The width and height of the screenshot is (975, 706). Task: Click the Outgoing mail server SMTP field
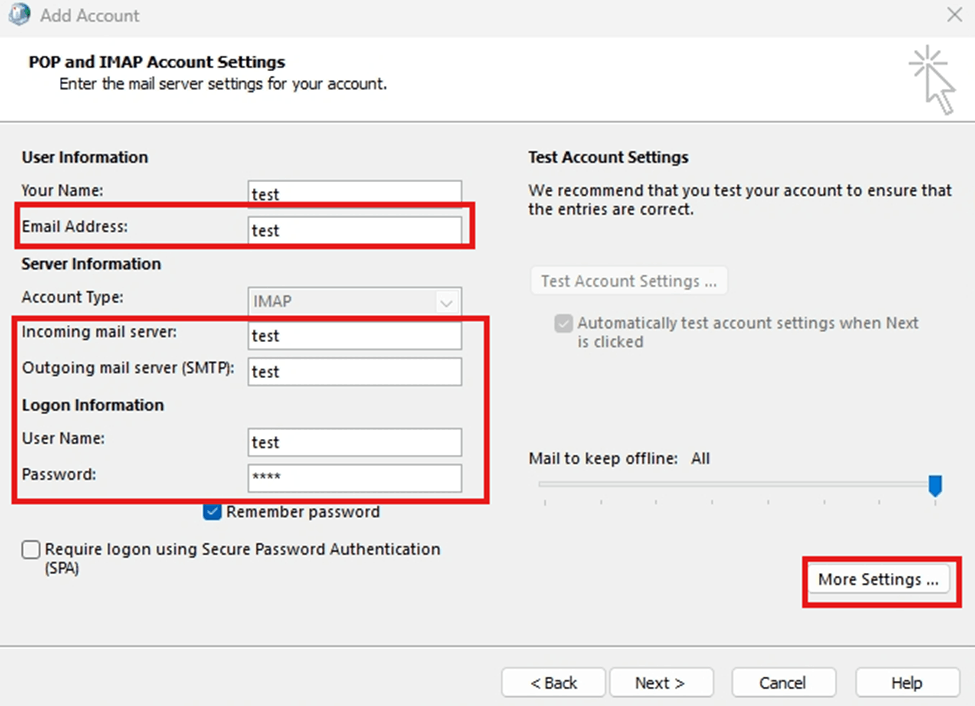[354, 372]
